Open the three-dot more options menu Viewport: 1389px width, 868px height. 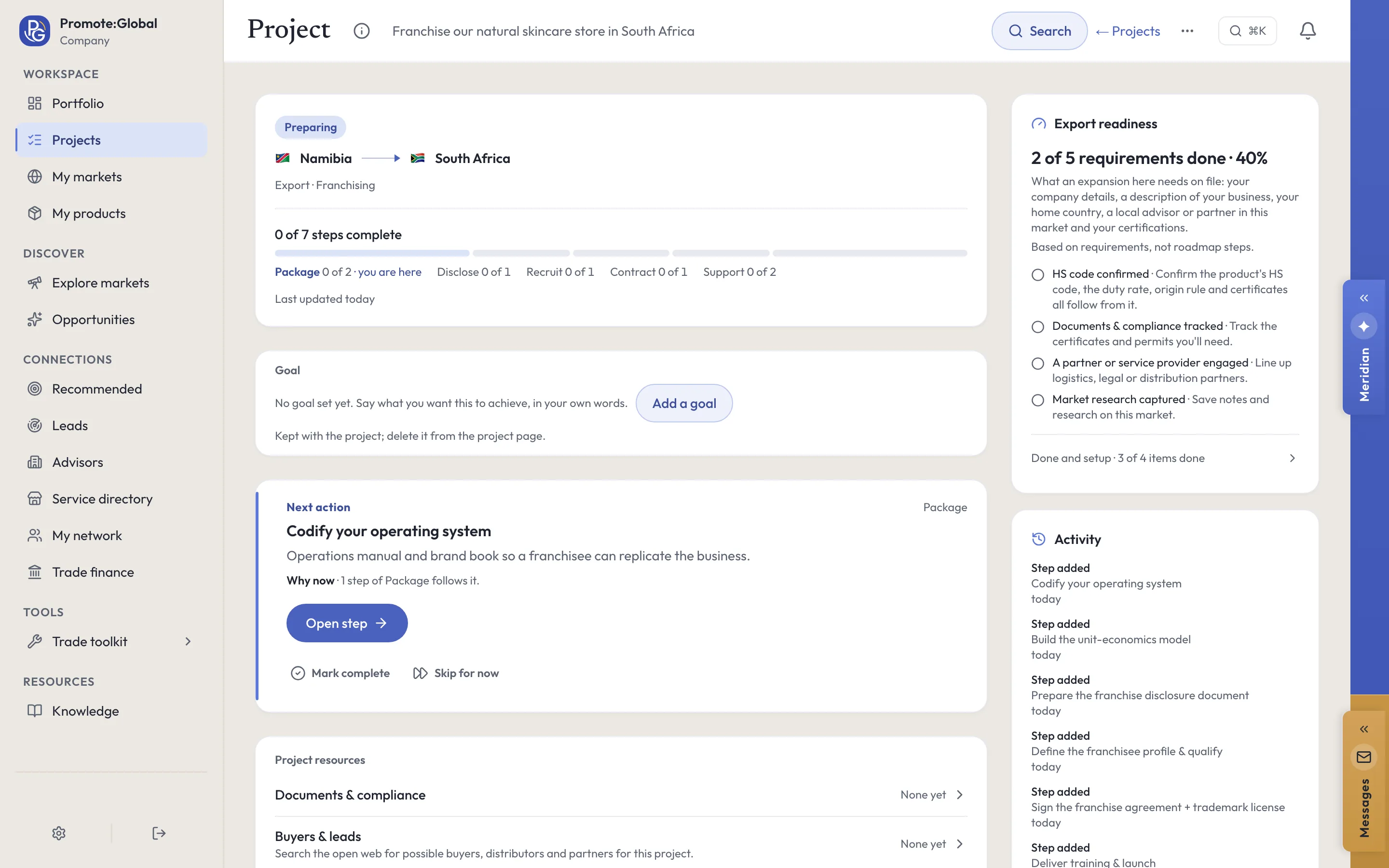(1187, 31)
